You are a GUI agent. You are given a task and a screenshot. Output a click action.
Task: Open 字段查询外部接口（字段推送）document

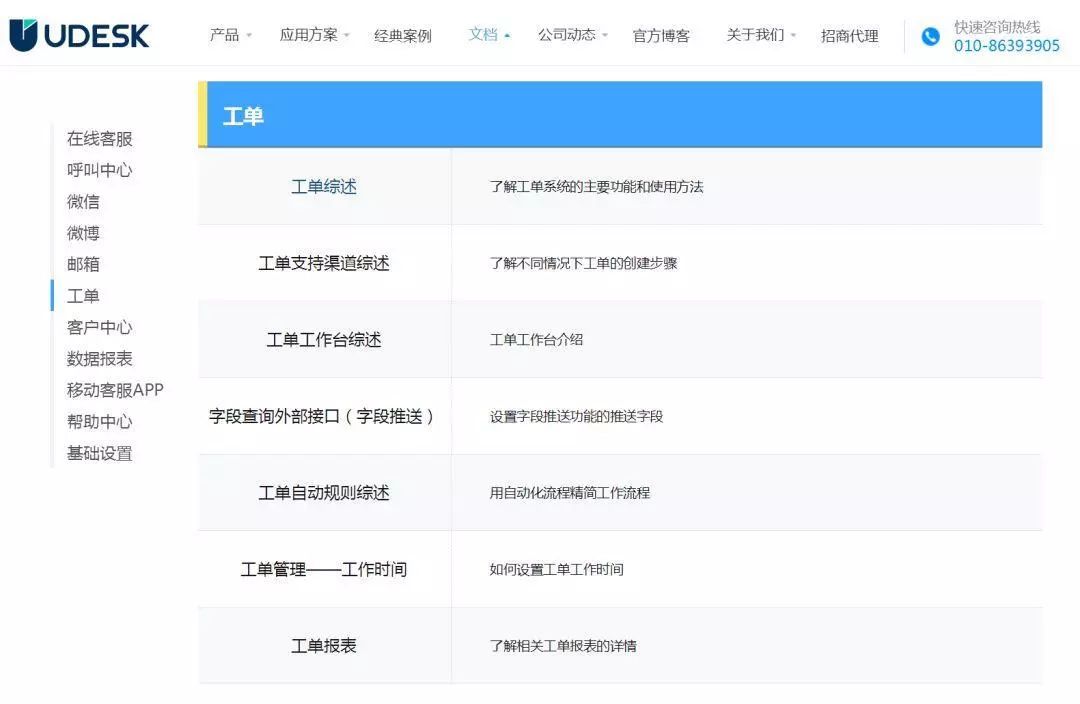(324, 416)
